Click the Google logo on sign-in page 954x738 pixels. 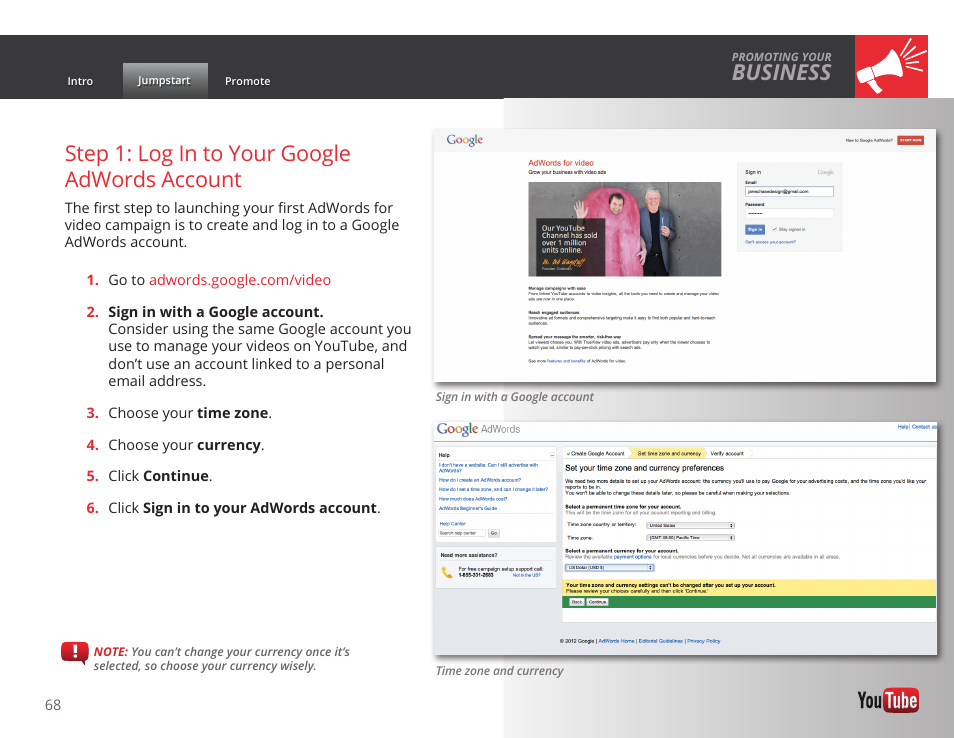point(464,141)
